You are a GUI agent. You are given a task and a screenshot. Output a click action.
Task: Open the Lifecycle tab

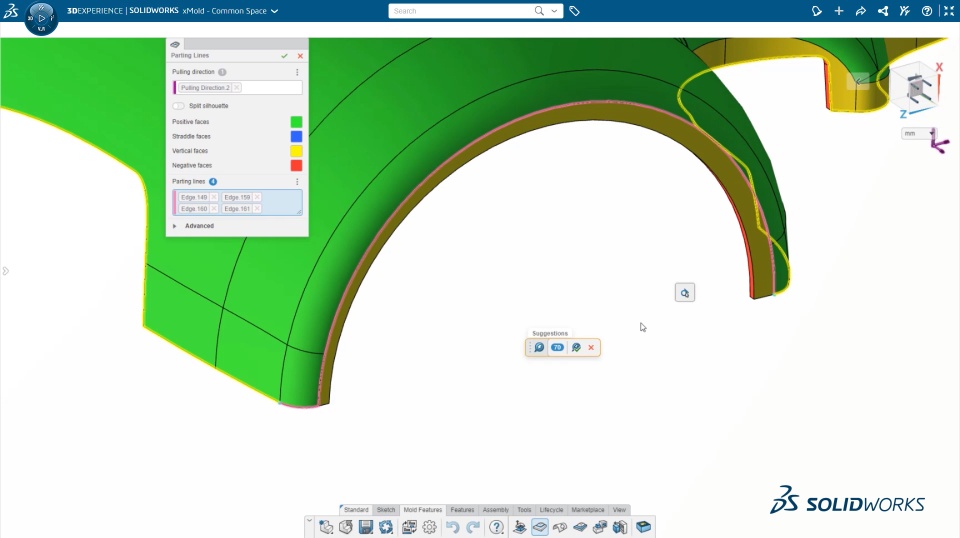pyautogui.click(x=551, y=510)
